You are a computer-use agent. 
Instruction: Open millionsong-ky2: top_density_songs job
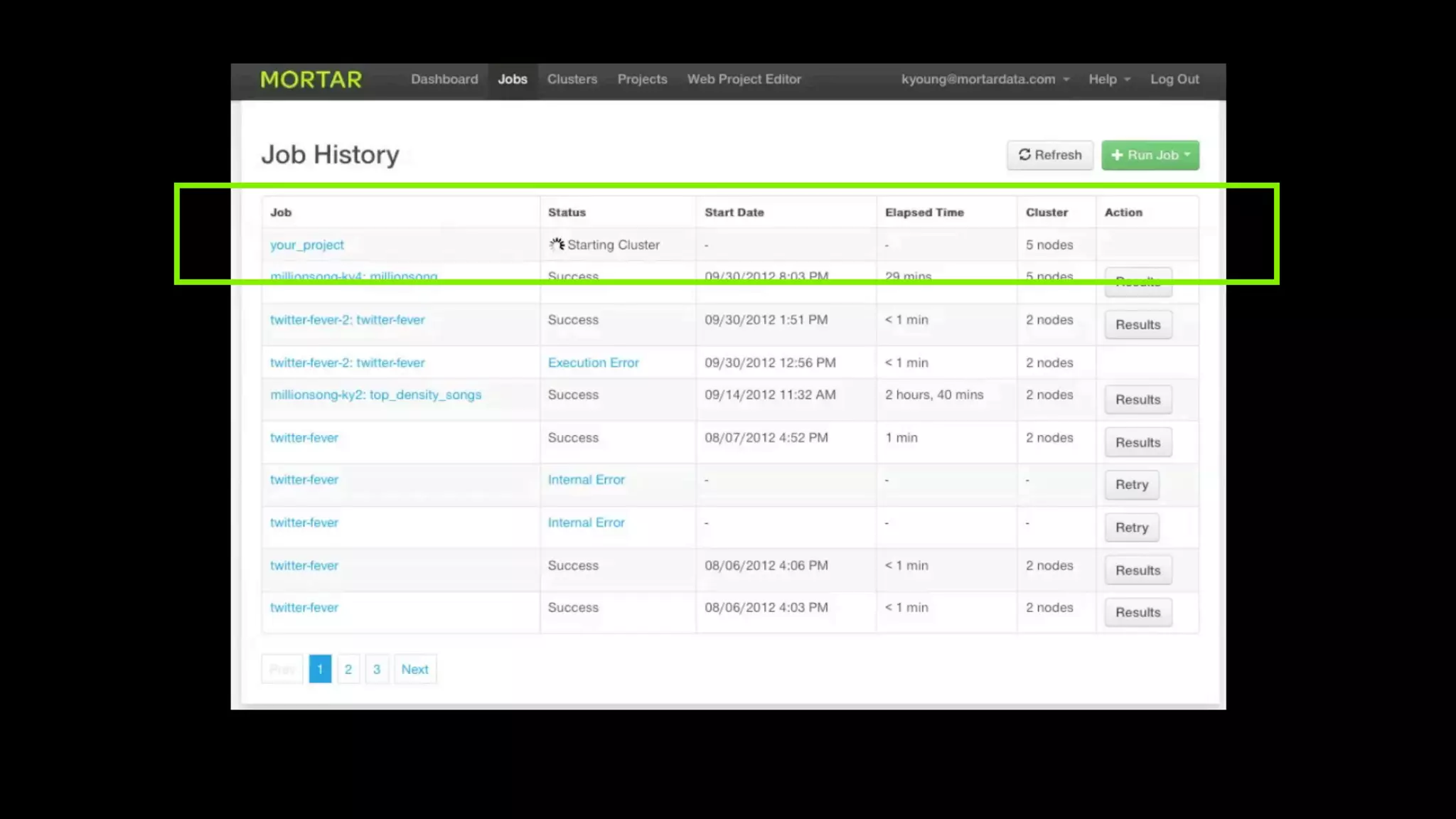375,395
